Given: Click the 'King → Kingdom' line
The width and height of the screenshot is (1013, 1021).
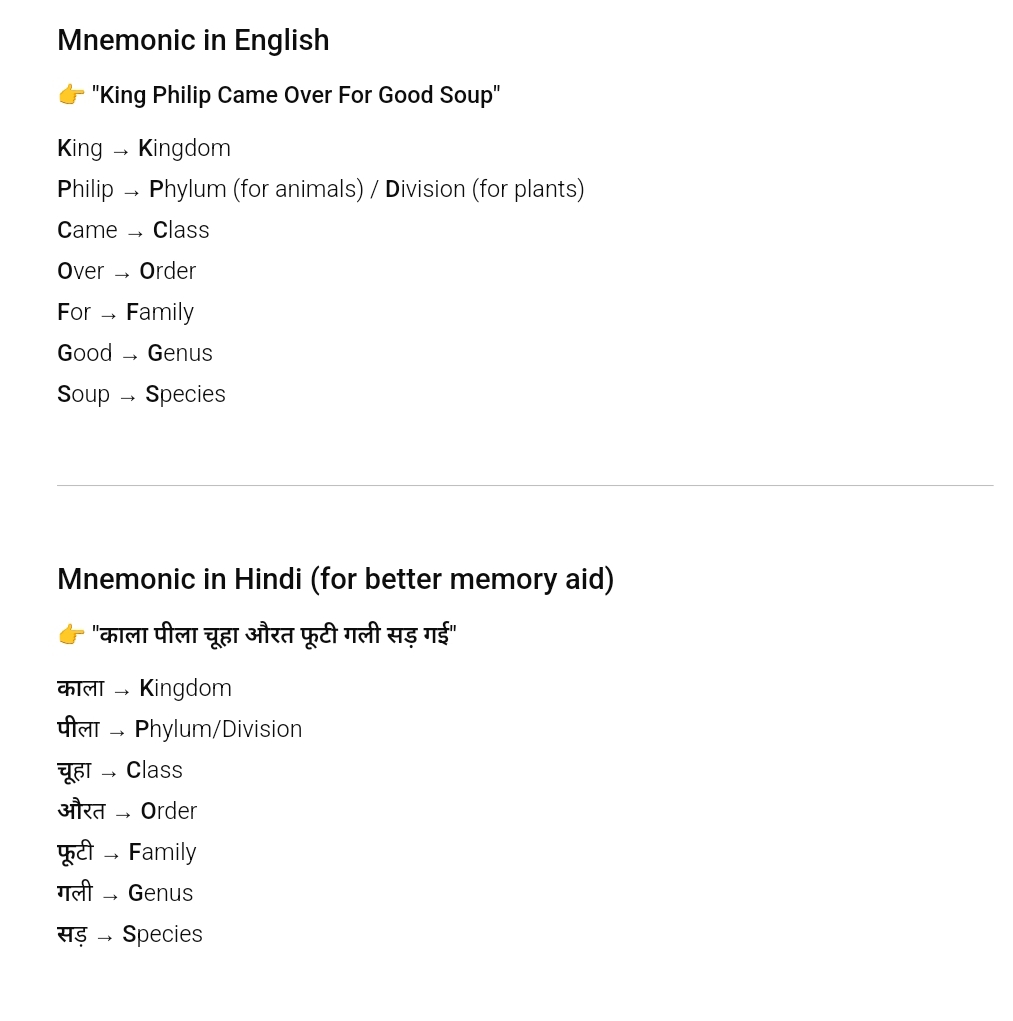Looking at the screenshot, I should pyautogui.click(x=144, y=148).
